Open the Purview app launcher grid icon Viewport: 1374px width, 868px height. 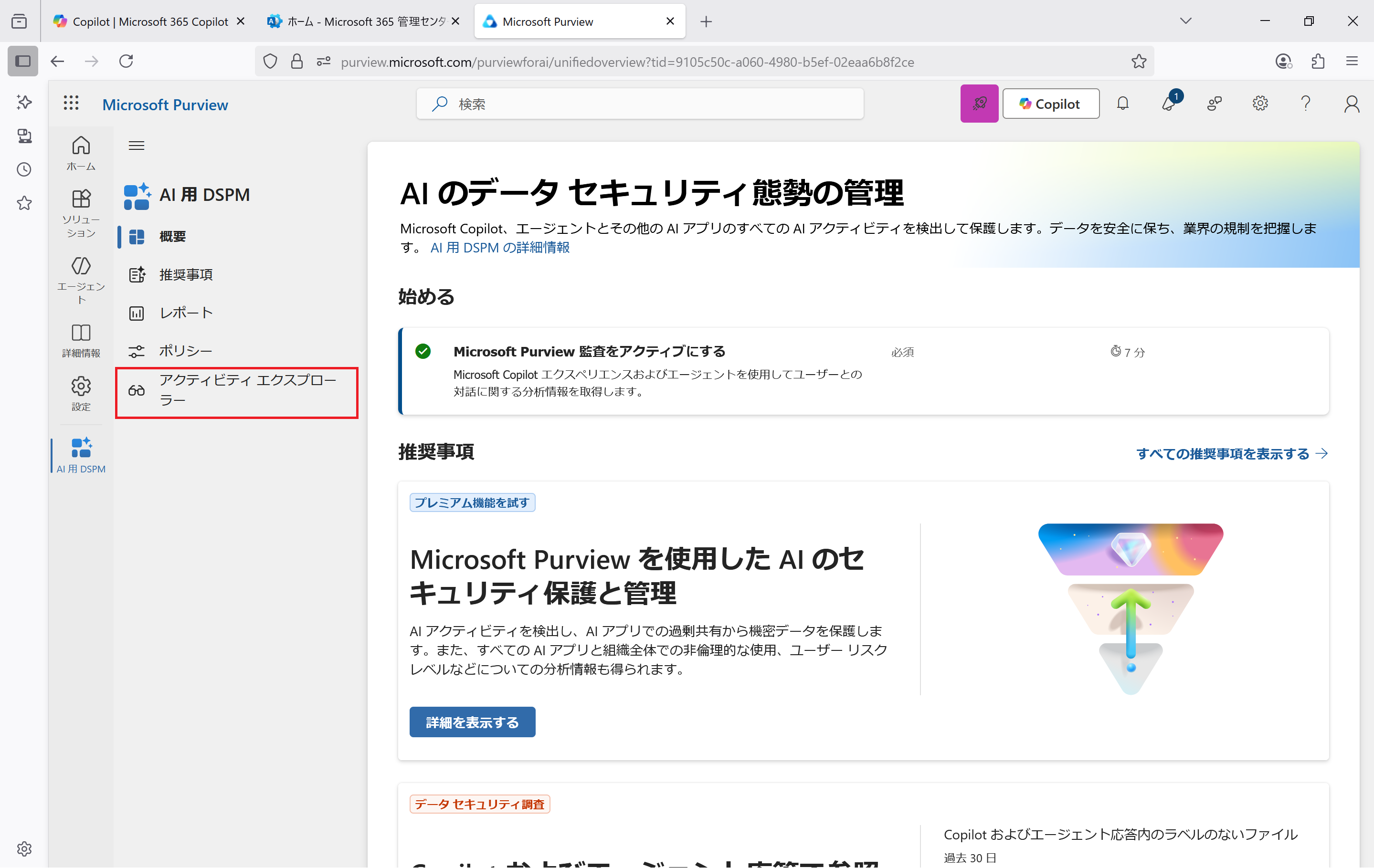pyautogui.click(x=71, y=103)
